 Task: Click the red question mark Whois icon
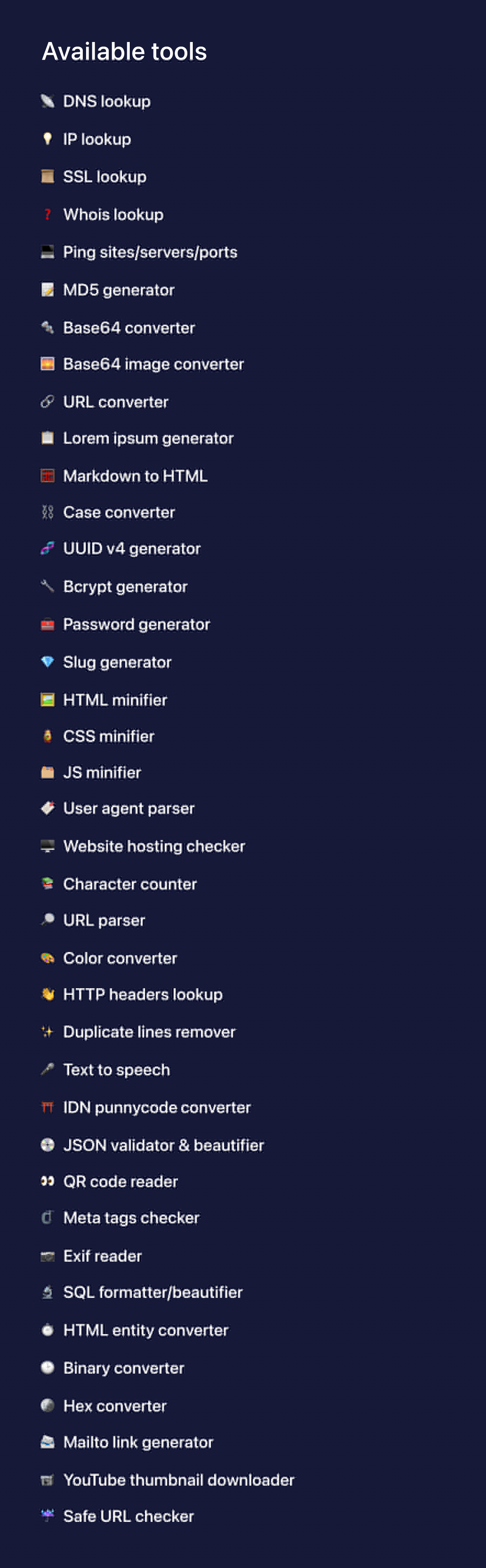47,214
